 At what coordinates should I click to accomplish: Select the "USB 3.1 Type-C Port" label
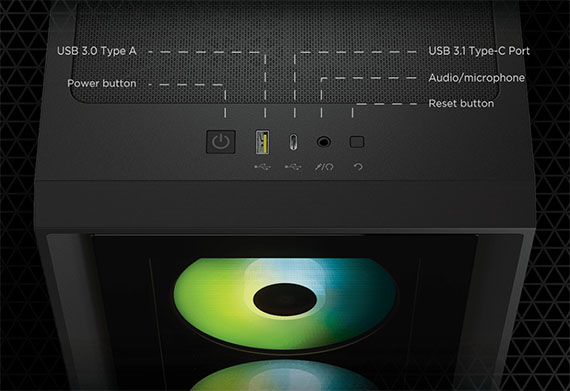point(479,51)
